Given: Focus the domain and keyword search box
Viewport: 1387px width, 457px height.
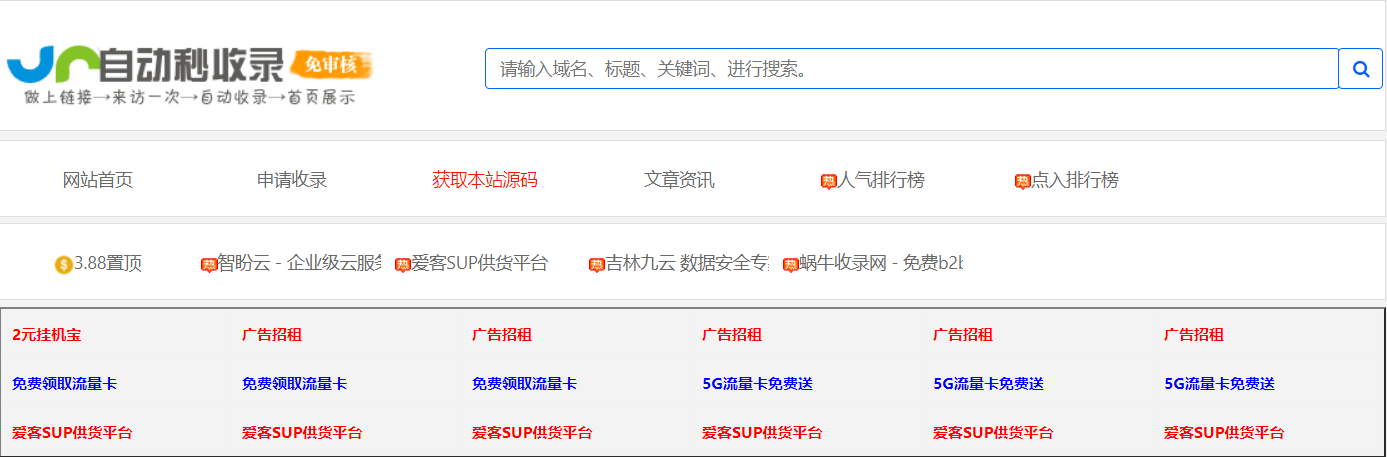Looking at the screenshot, I should tap(910, 69).
